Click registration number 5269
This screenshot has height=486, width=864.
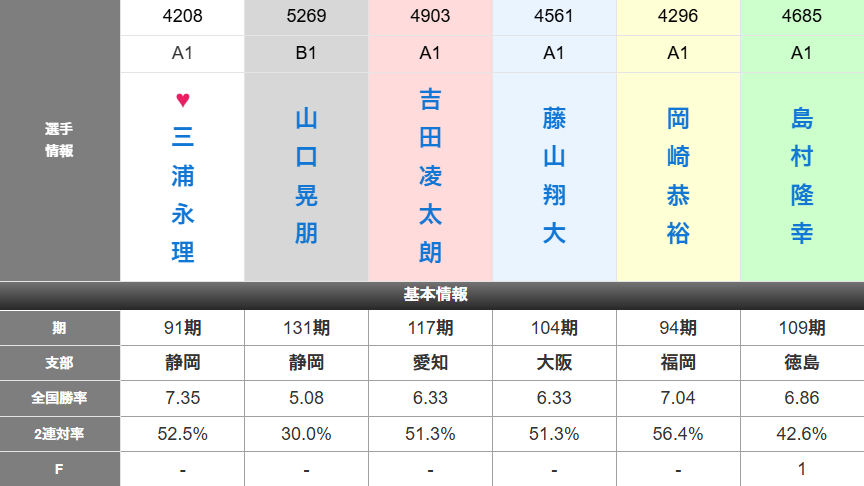click(306, 16)
